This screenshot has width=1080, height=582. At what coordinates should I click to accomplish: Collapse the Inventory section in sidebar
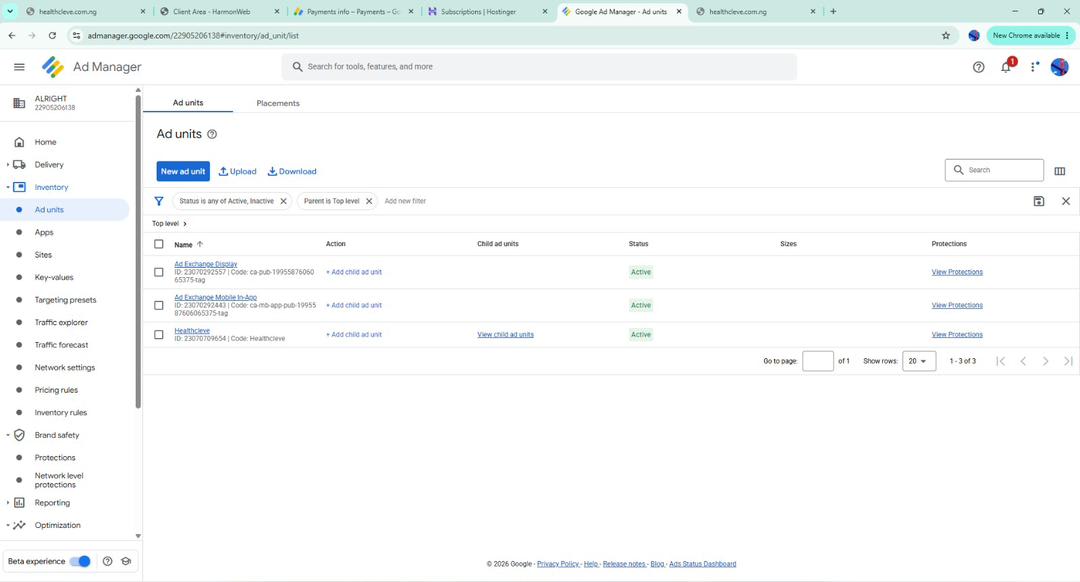coord(8,187)
